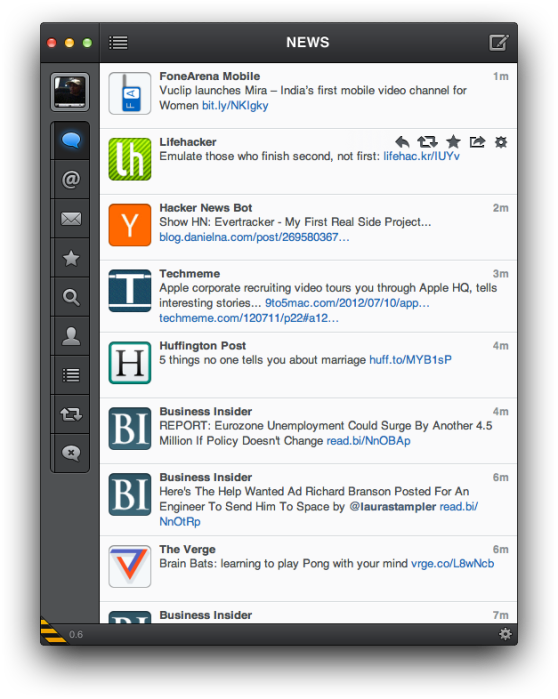The width and height of the screenshot is (558, 699).
Task: Click Business Insider avatar on Eurozone tweet
Action: tap(130, 429)
